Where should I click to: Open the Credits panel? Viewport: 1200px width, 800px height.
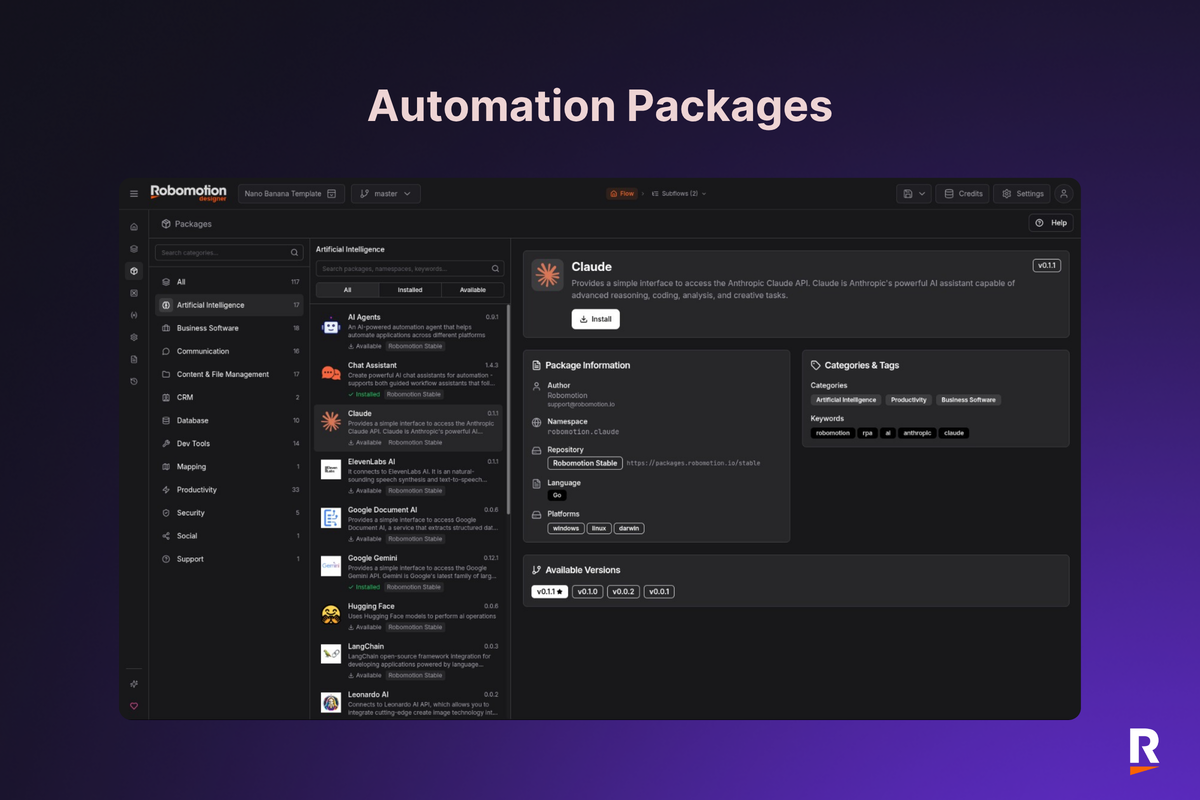(x=961, y=193)
